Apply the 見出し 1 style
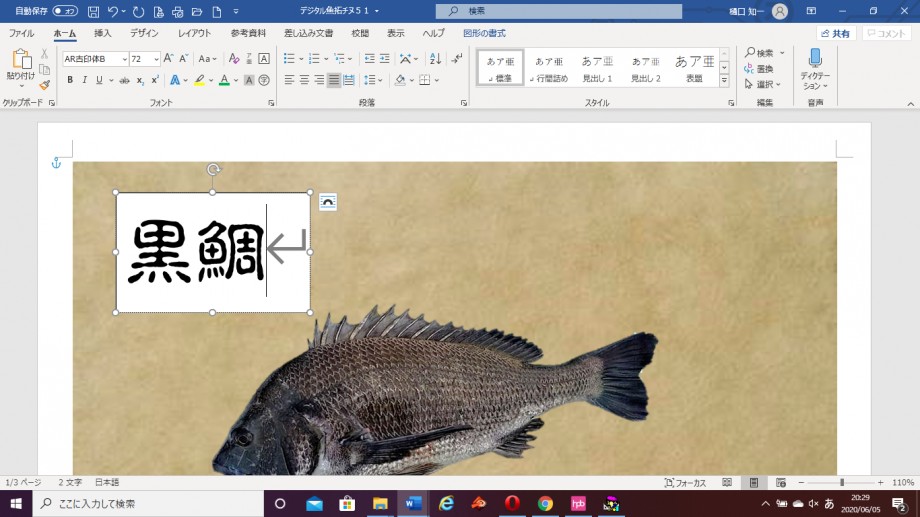This screenshot has height=517, width=920. pyautogui.click(x=597, y=68)
